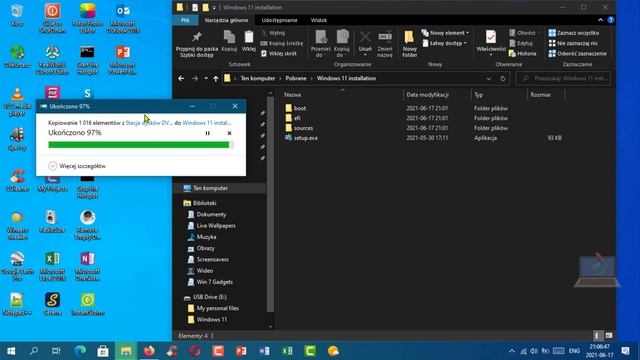Sort by Data modyfikacji column
This screenshot has height=360, width=640.
[427, 95]
